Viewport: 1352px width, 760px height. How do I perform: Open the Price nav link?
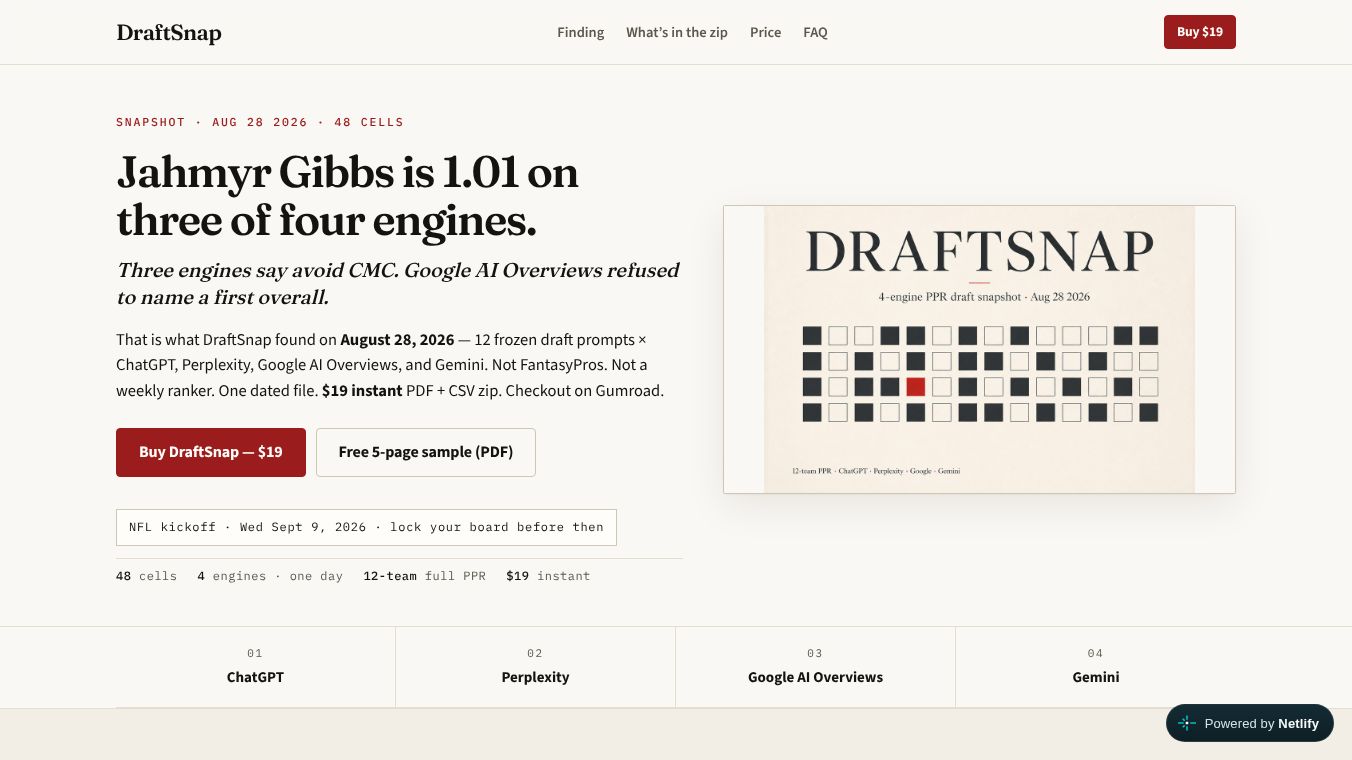click(766, 32)
